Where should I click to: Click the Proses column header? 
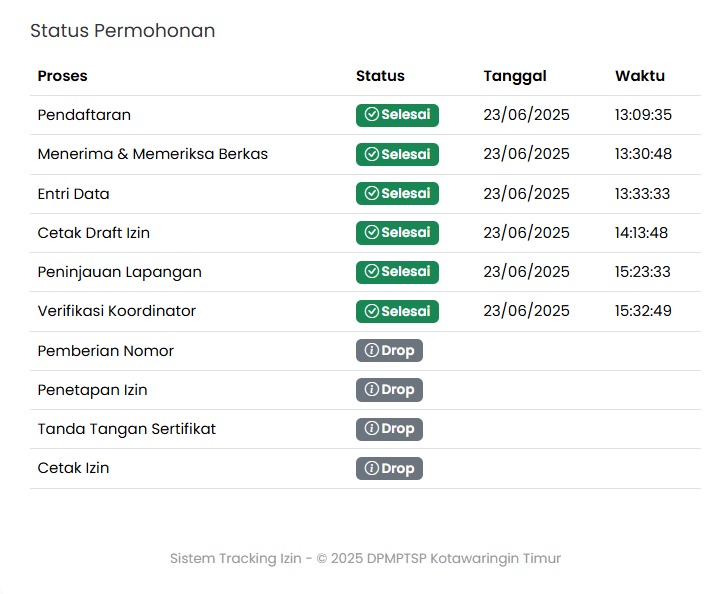tap(62, 76)
